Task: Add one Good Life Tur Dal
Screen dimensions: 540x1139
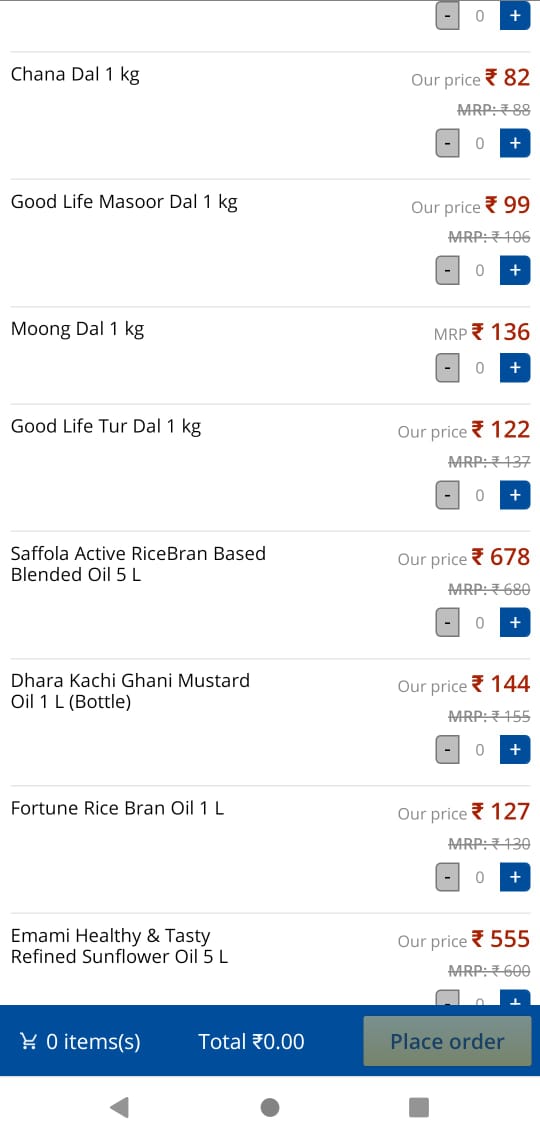Action: [515, 495]
